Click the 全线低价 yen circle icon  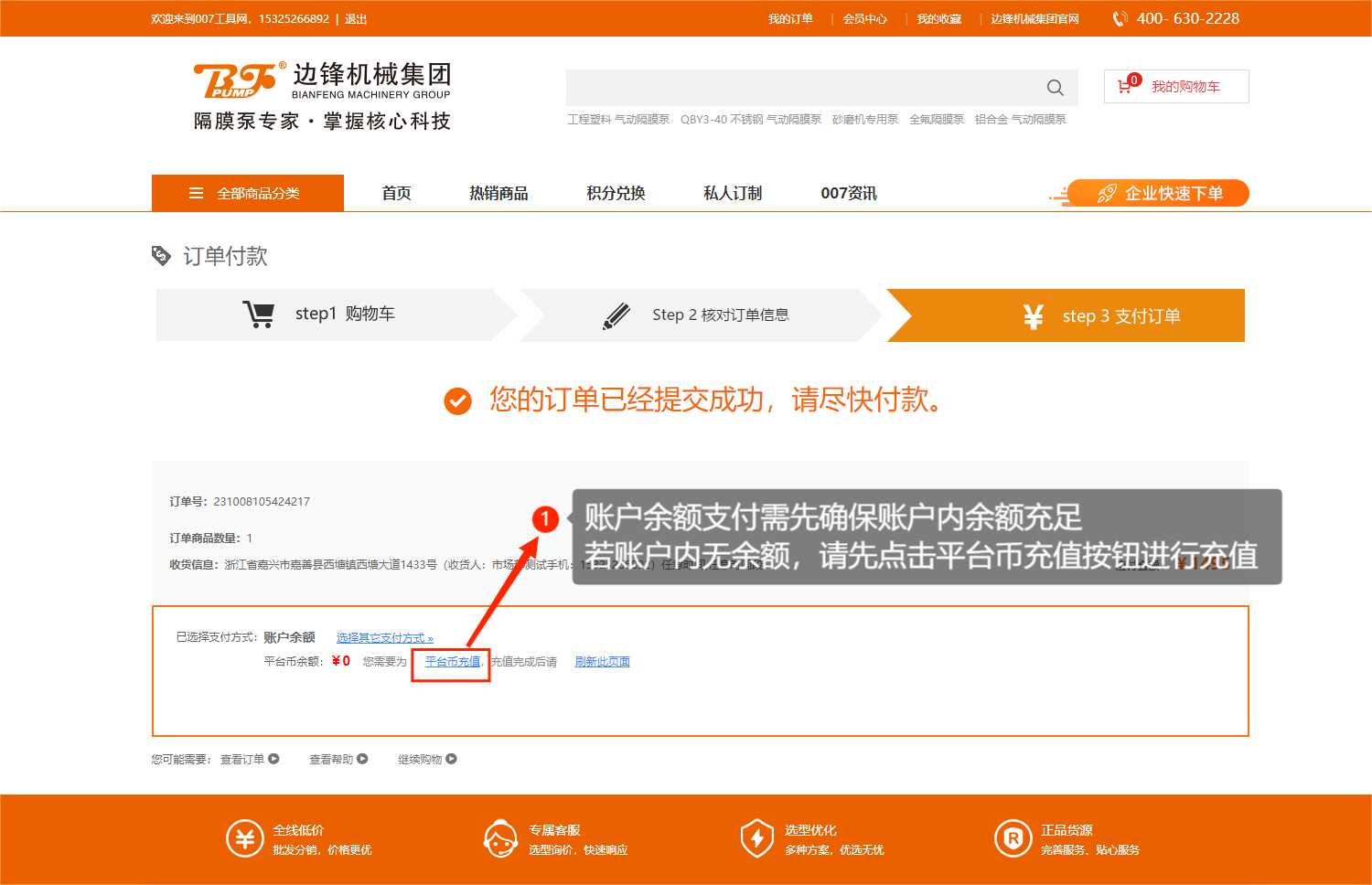[x=245, y=838]
